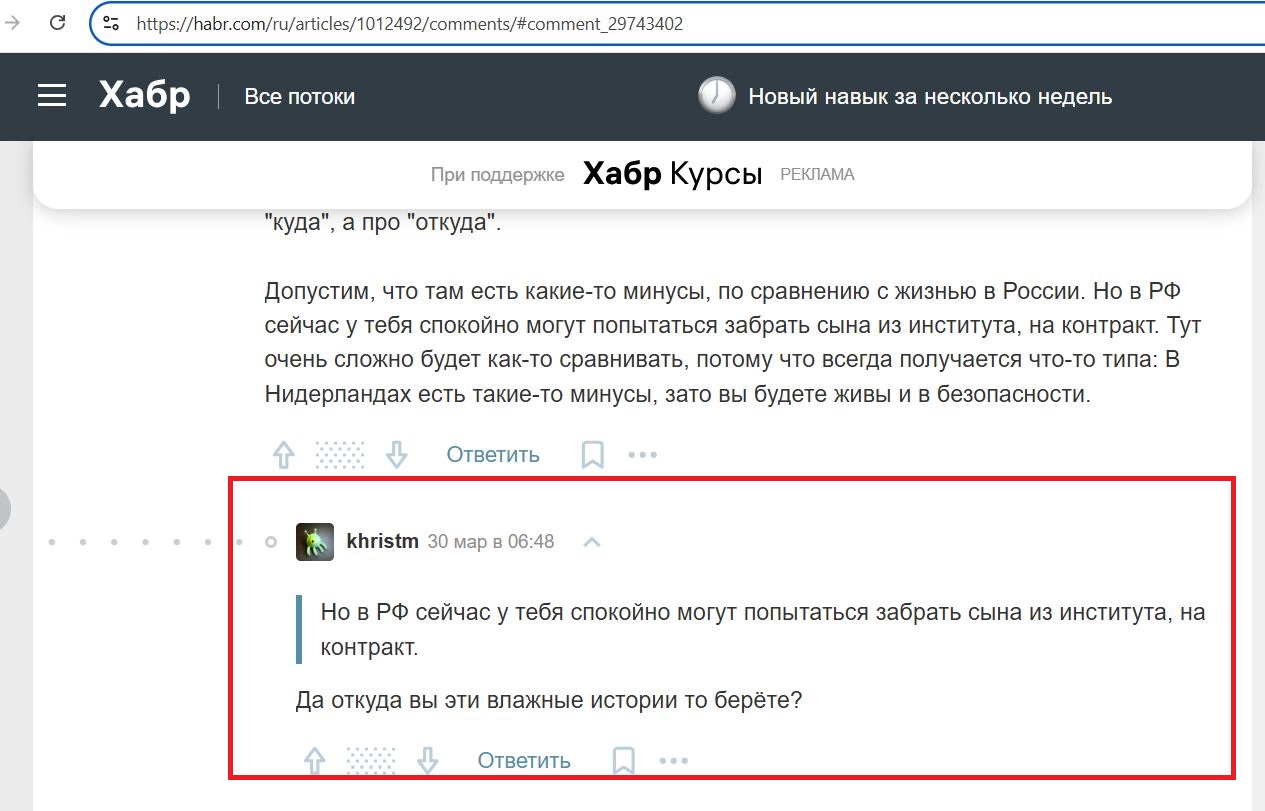Reply to khristm's comment via Ответить

tap(524, 761)
